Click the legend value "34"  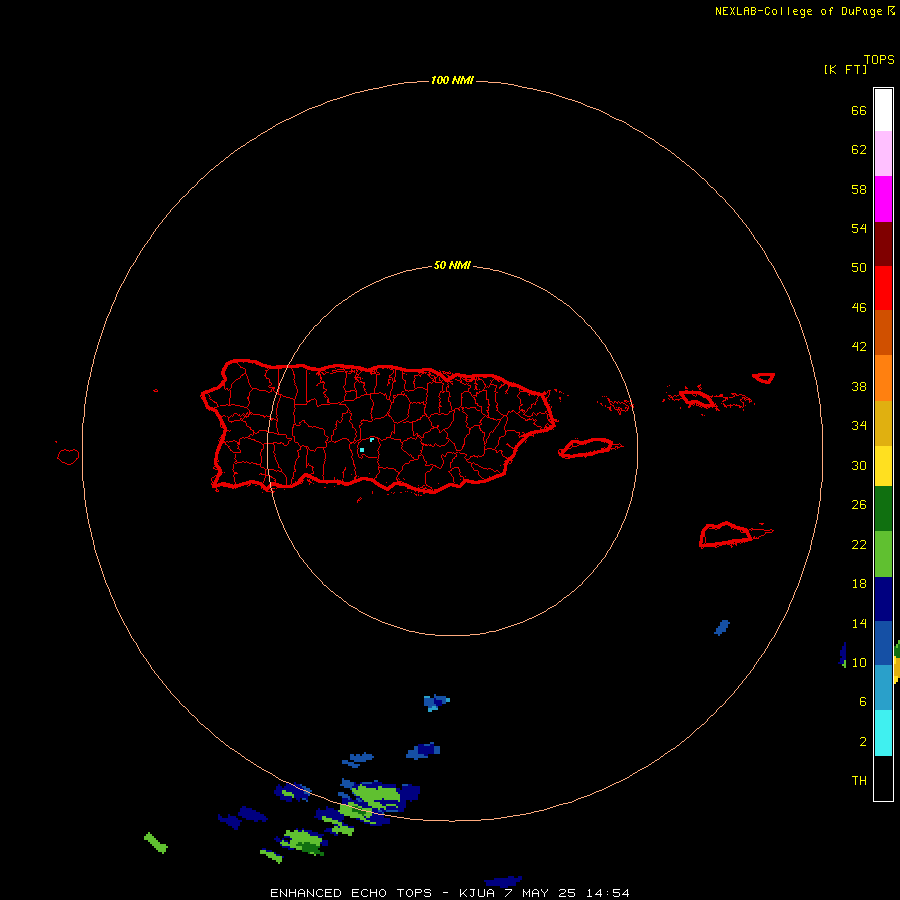click(859, 426)
